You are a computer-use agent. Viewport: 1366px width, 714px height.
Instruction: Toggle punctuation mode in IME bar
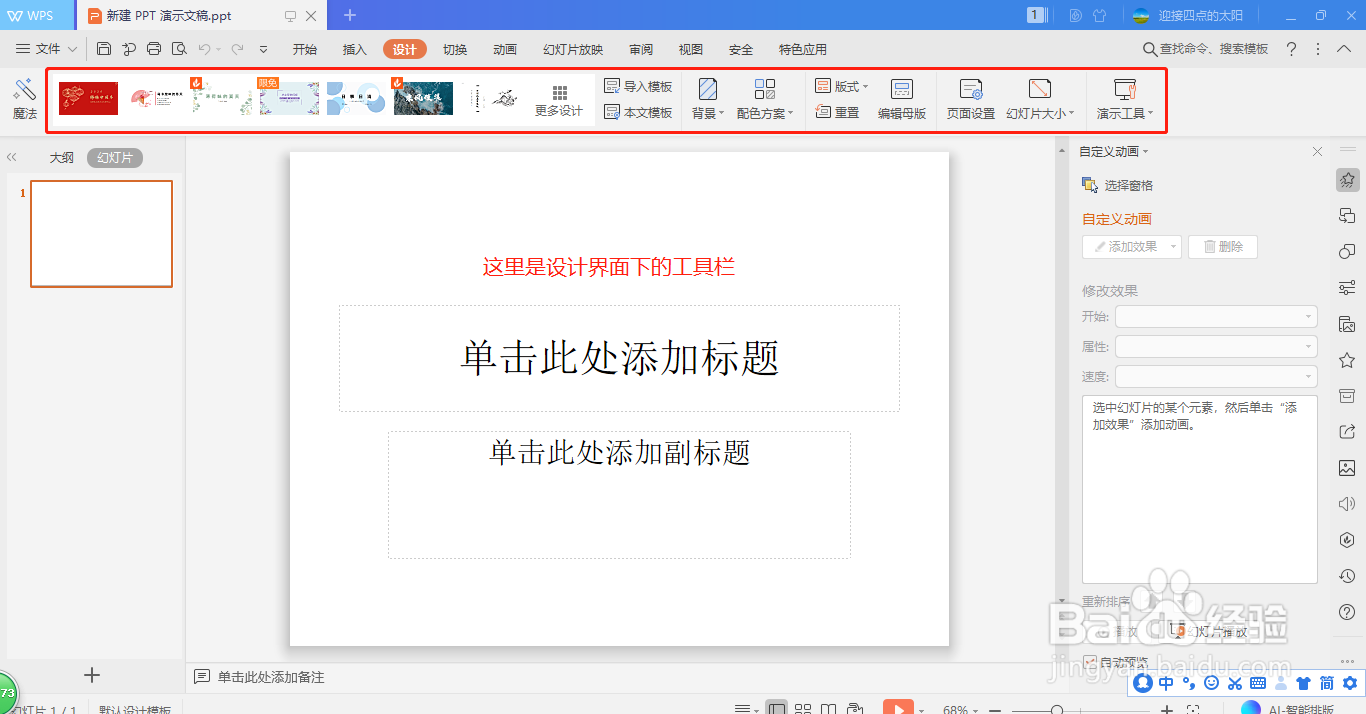click(1188, 683)
